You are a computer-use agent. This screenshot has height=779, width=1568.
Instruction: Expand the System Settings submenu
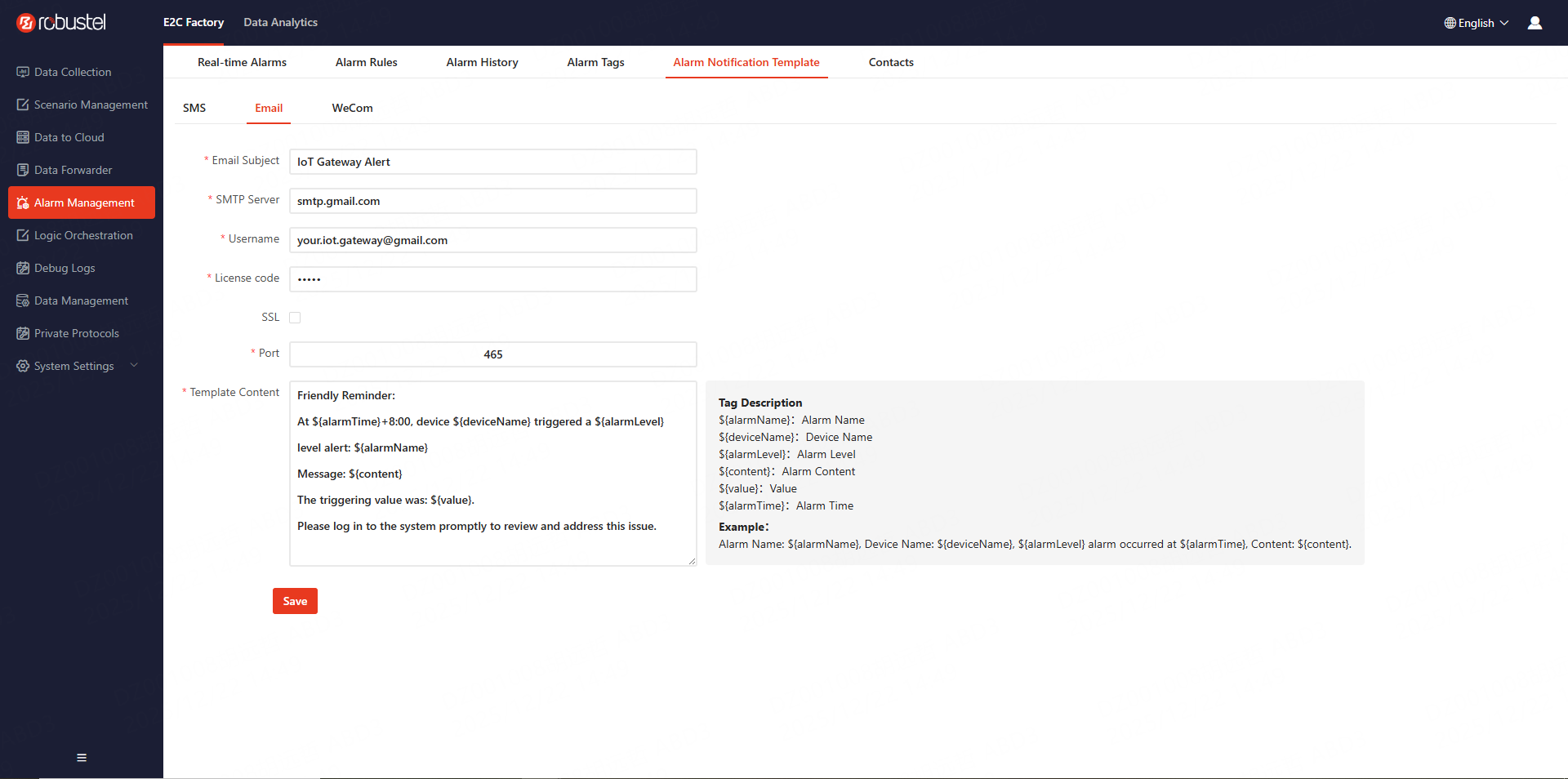[134, 366]
